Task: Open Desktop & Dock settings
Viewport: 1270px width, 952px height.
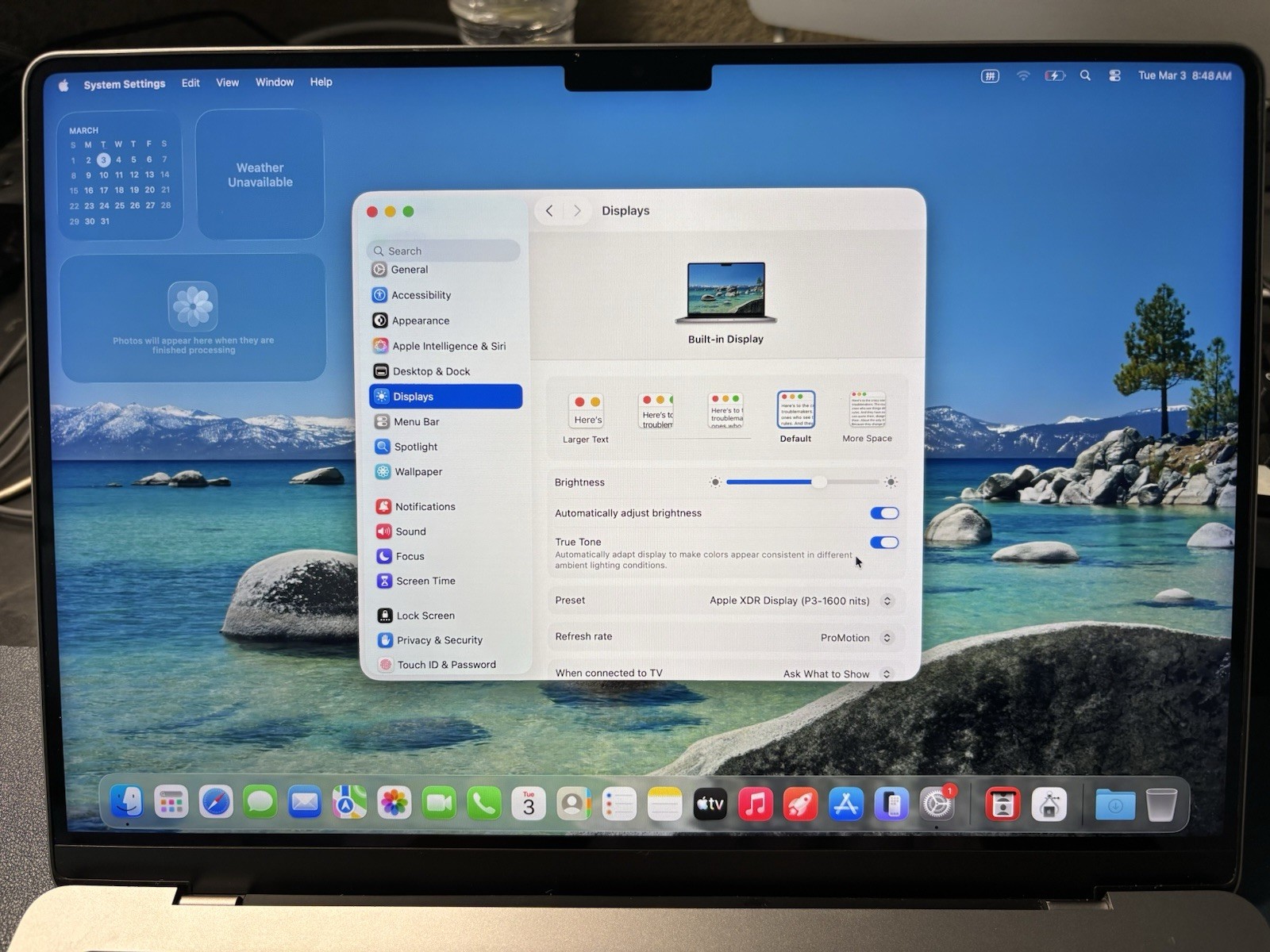Action: (444, 371)
